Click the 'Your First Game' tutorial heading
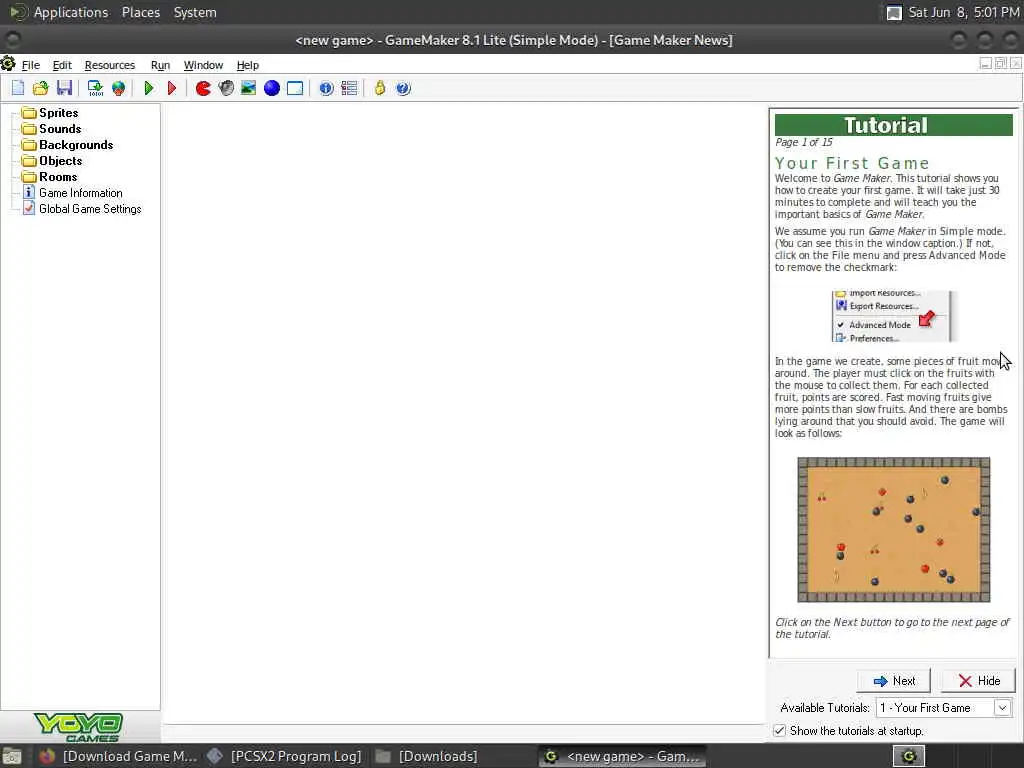The width and height of the screenshot is (1024, 768). 852,163
